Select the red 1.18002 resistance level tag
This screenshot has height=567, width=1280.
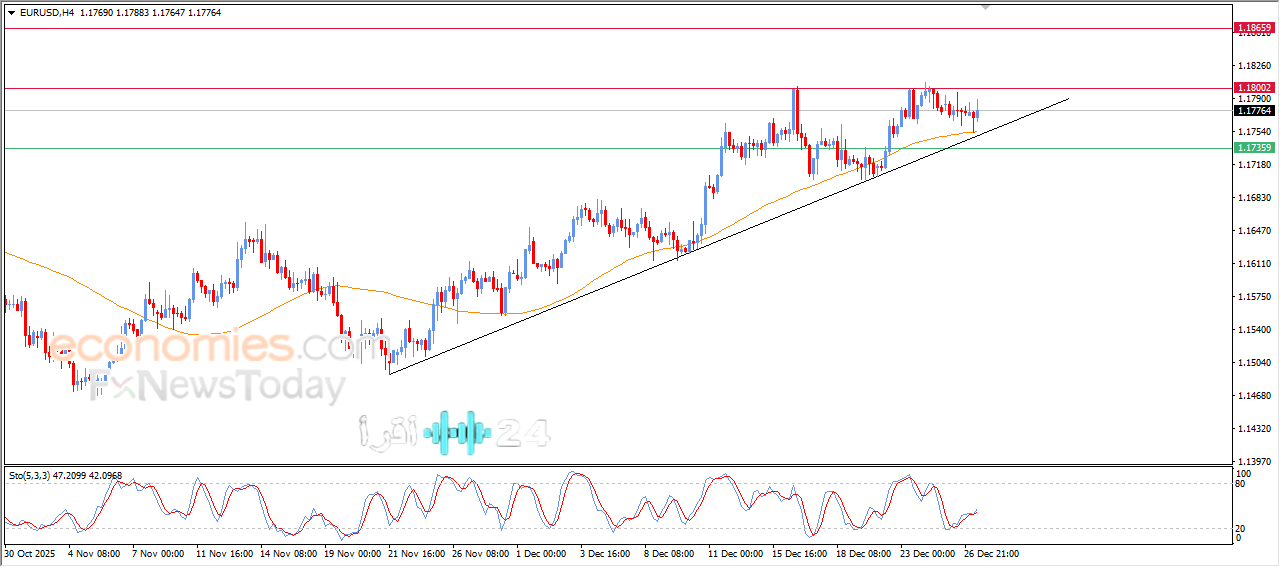[1253, 88]
